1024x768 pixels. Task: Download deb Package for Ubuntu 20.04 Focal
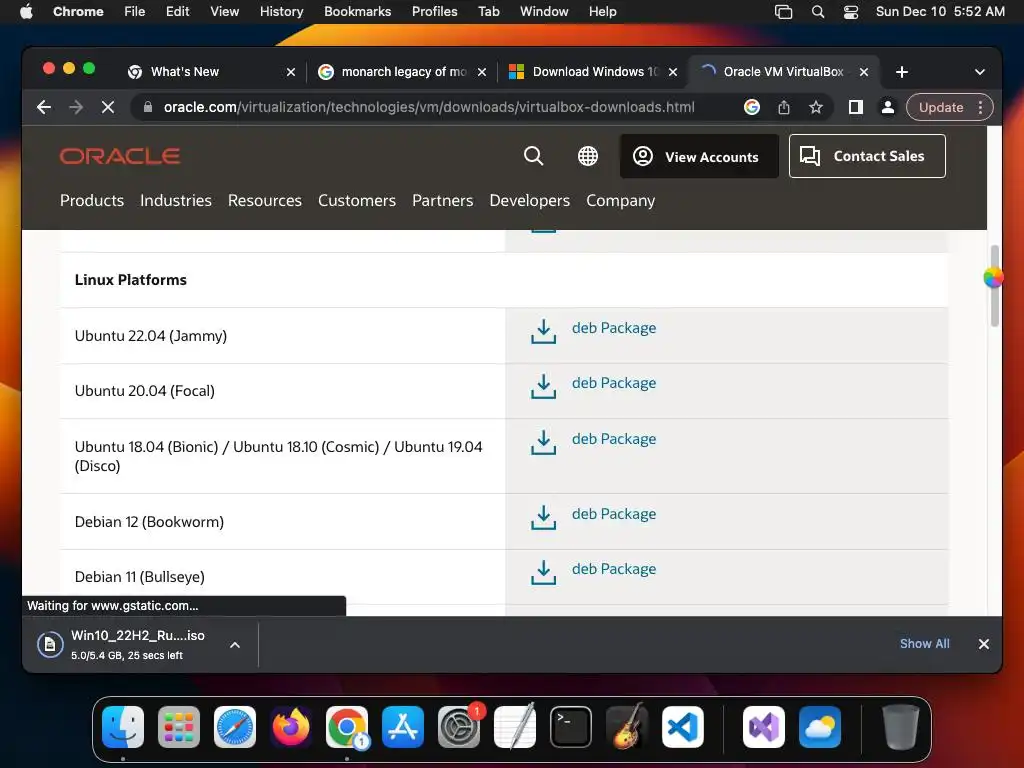point(614,383)
